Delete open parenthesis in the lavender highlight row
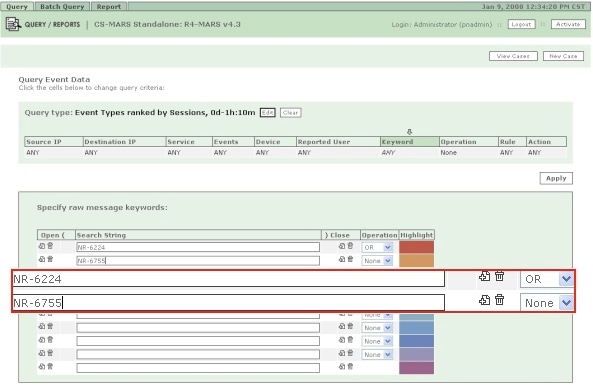Image resolution: width=593 pixels, height=386 pixels. [x=50, y=353]
